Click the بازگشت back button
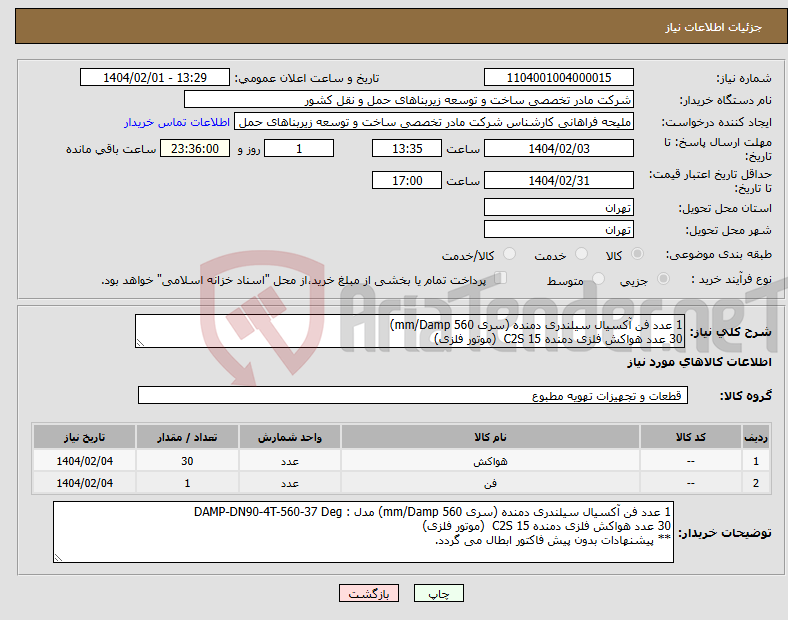 coord(369,593)
